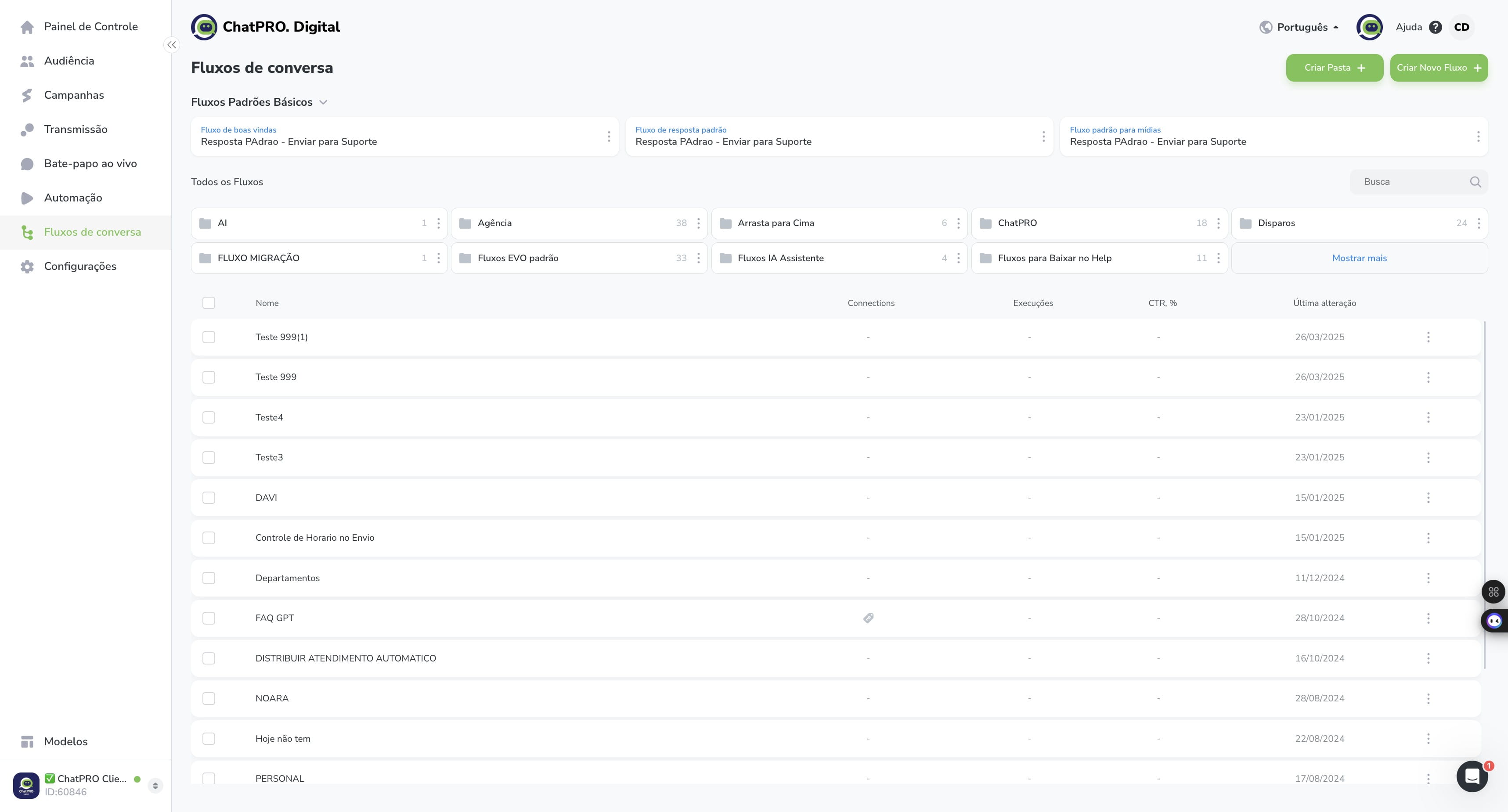Viewport: 1508px width, 812px height.
Task: Check the FAQ GPT row checkbox
Action: click(209, 618)
